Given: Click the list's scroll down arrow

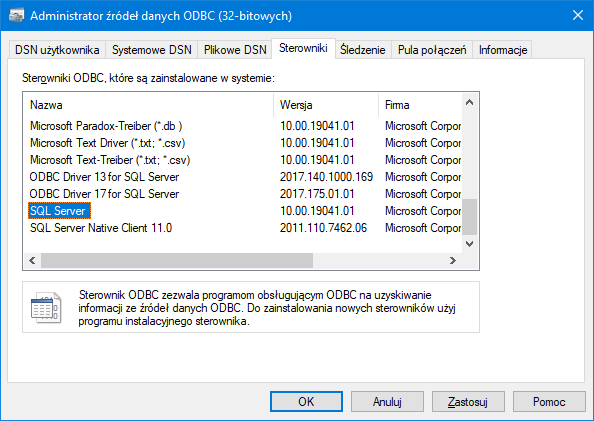Looking at the screenshot, I should 469,244.
